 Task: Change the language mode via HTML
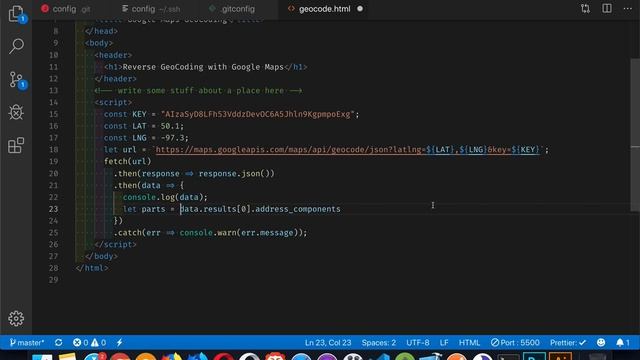pyautogui.click(x=469, y=342)
